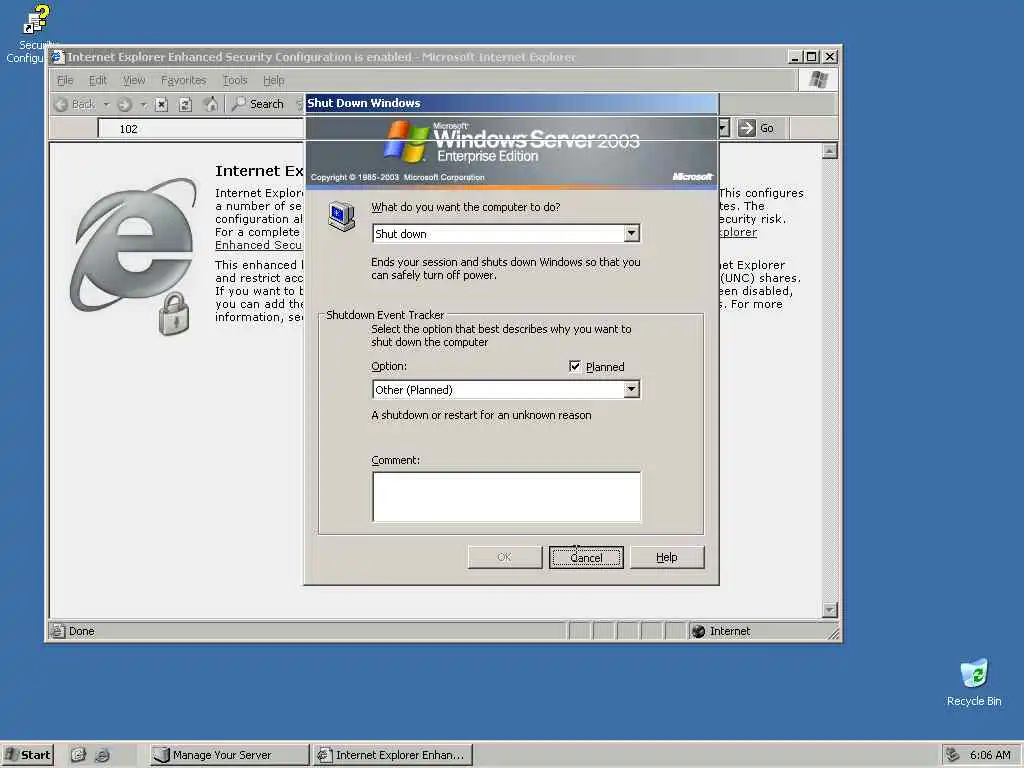Follow the Enhanced Security link on the page

(x=259, y=245)
